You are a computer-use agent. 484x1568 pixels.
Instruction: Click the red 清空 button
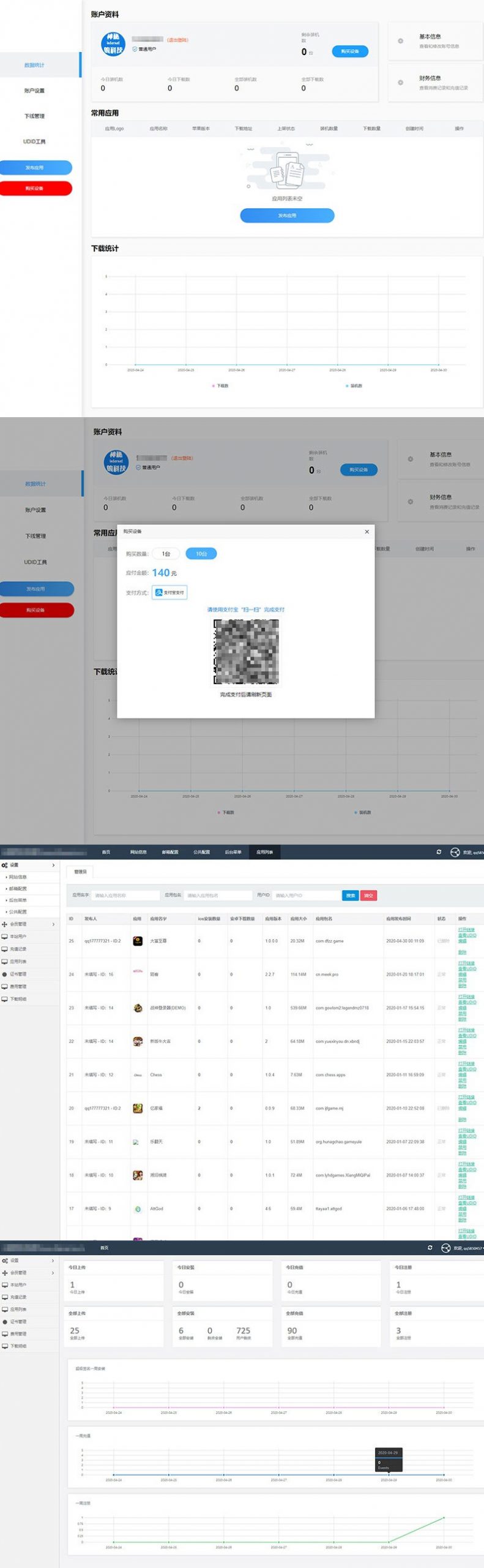click(x=368, y=895)
